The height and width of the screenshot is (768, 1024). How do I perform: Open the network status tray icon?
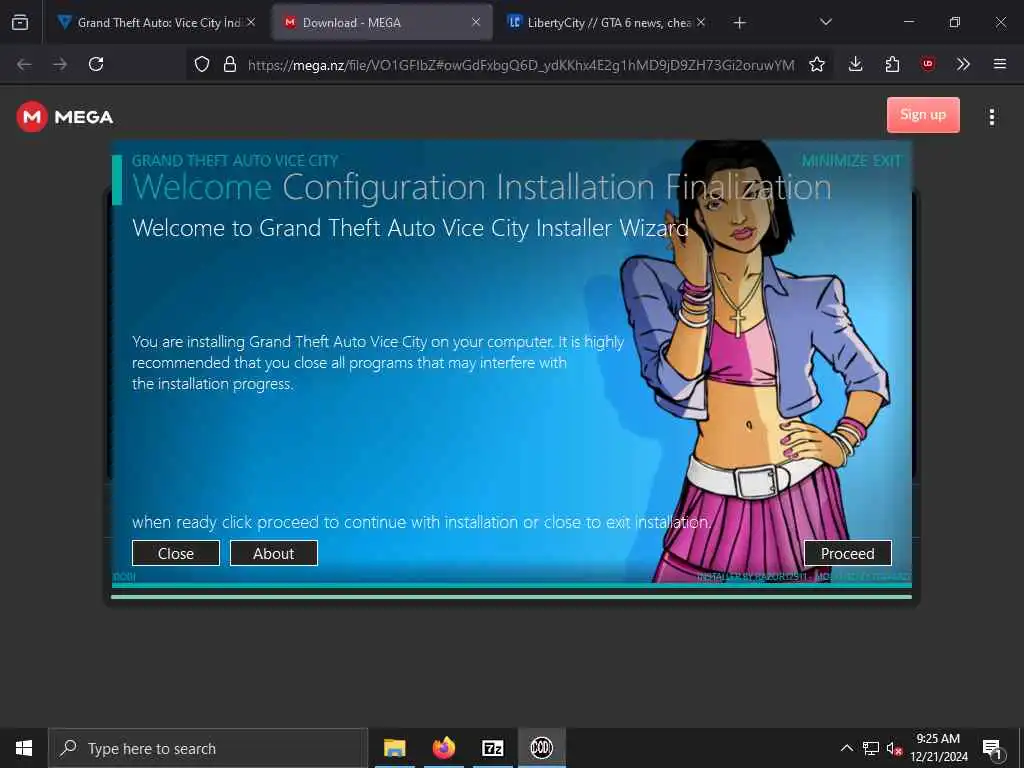(871, 748)
